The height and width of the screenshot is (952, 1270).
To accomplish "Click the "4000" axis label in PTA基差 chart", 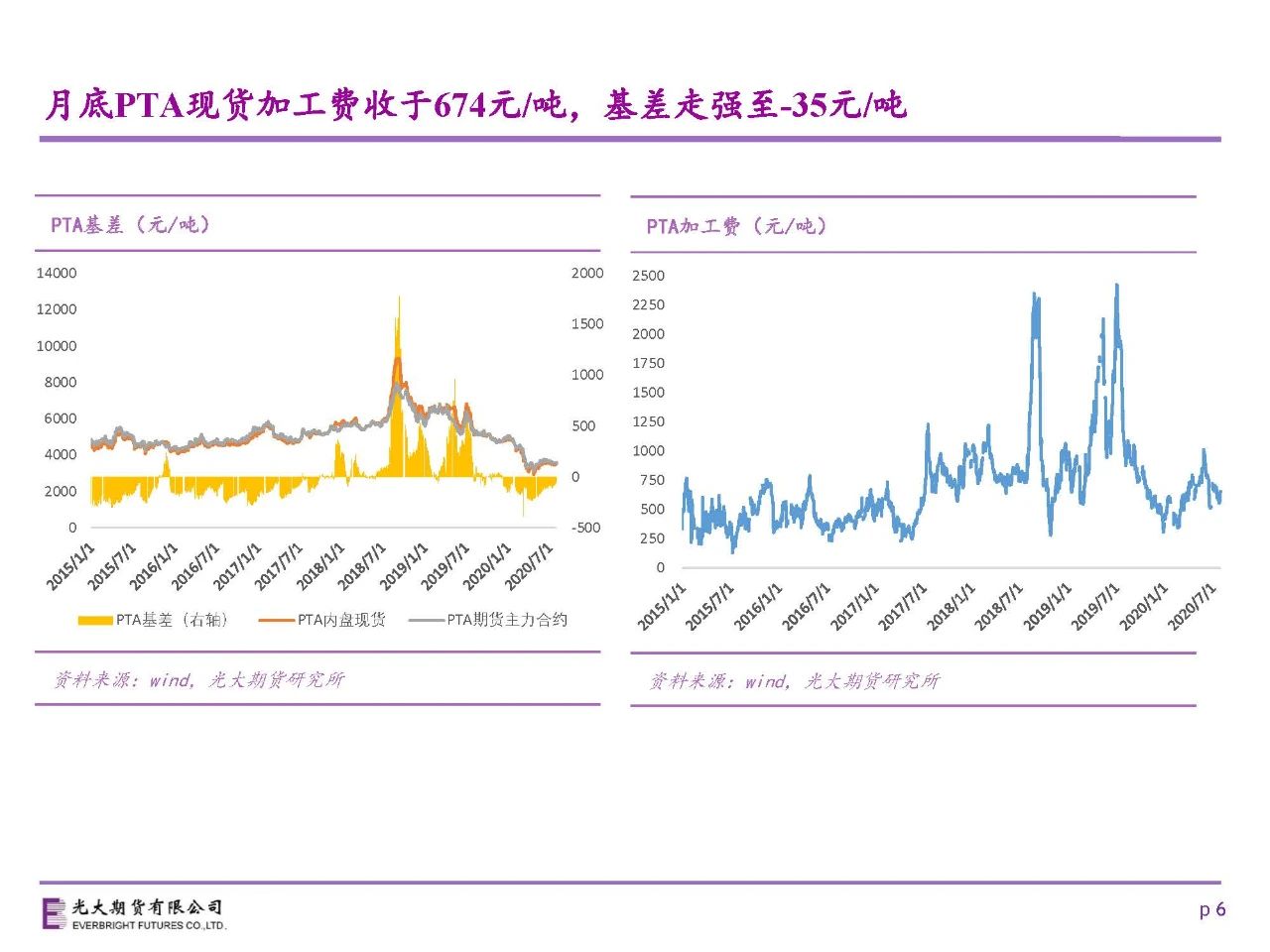I will [61, 454].
